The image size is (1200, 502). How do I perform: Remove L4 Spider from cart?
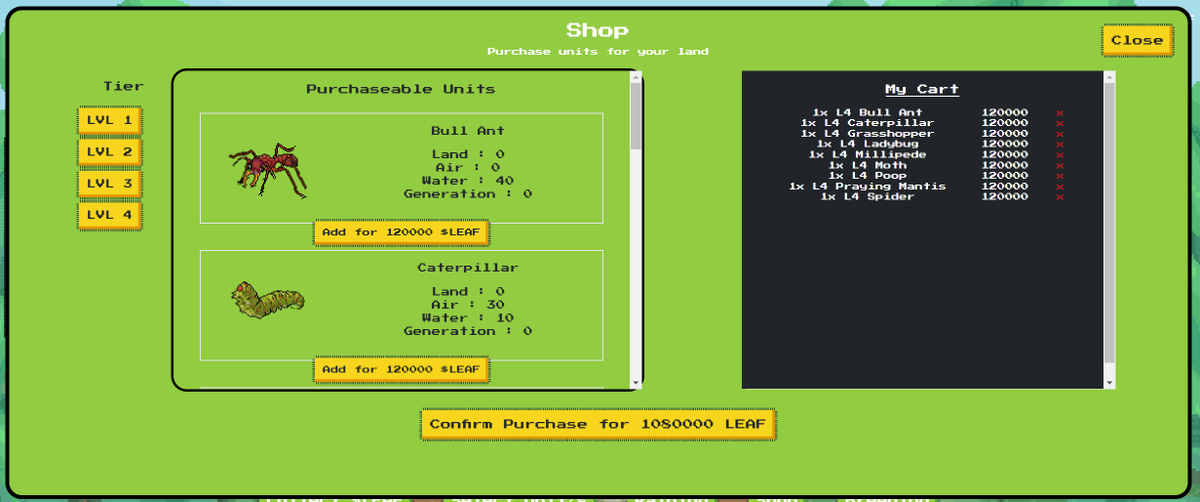[1060, 197]
